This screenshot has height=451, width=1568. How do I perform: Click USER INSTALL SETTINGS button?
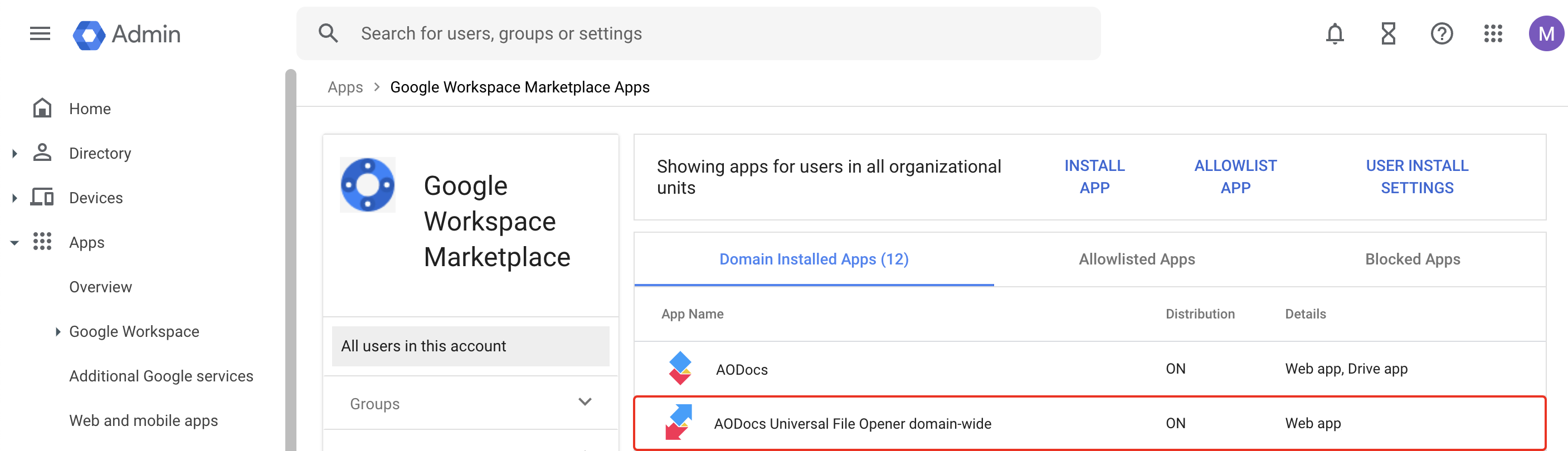click(1417, 177)
